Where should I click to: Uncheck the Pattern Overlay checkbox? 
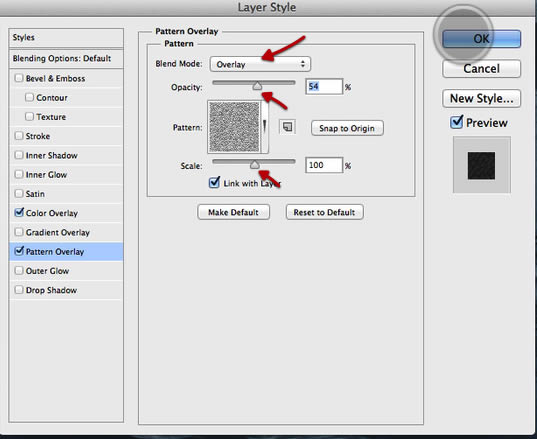tap(19, 251)
